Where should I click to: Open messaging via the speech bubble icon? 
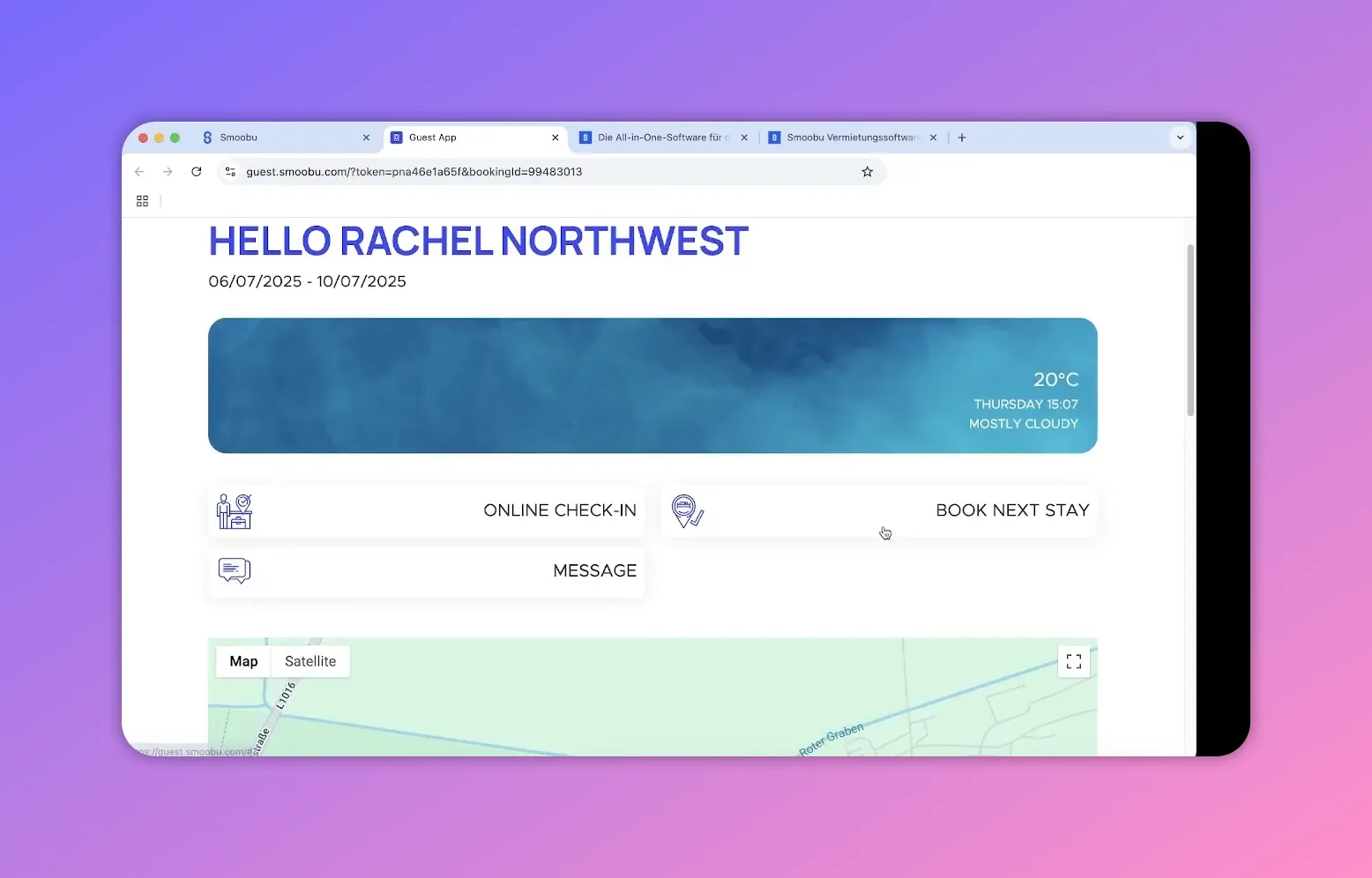(x=234, y=570)
